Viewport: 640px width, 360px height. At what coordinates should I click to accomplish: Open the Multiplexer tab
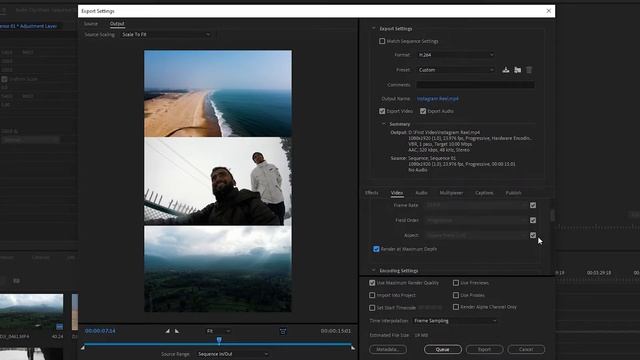point(451,193)
